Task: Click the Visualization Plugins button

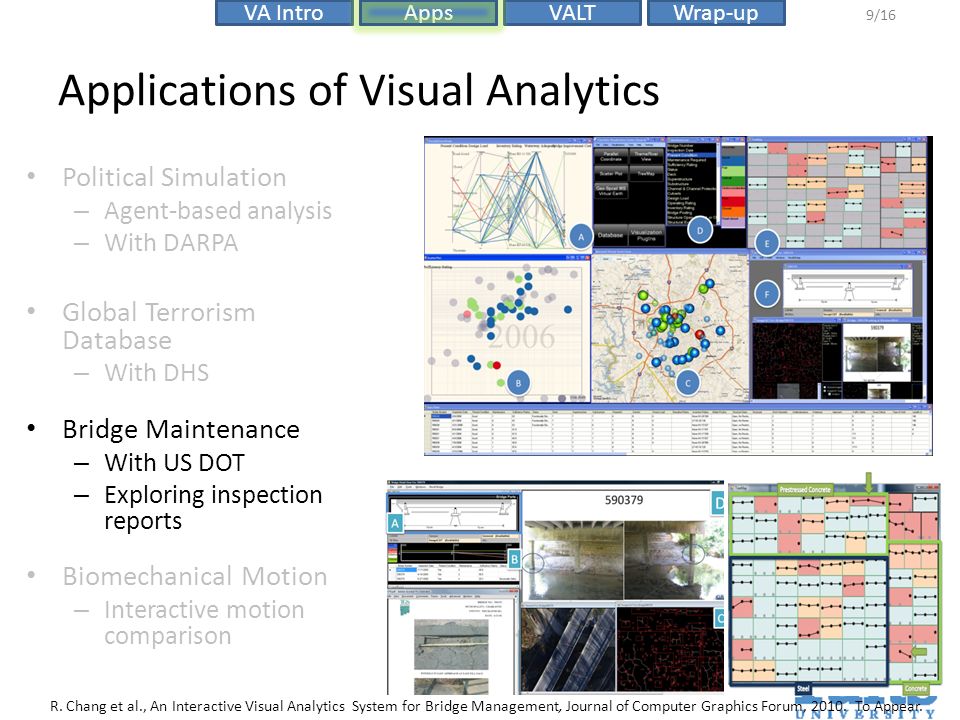Action: pyautogui.click(x=646, y=234)
